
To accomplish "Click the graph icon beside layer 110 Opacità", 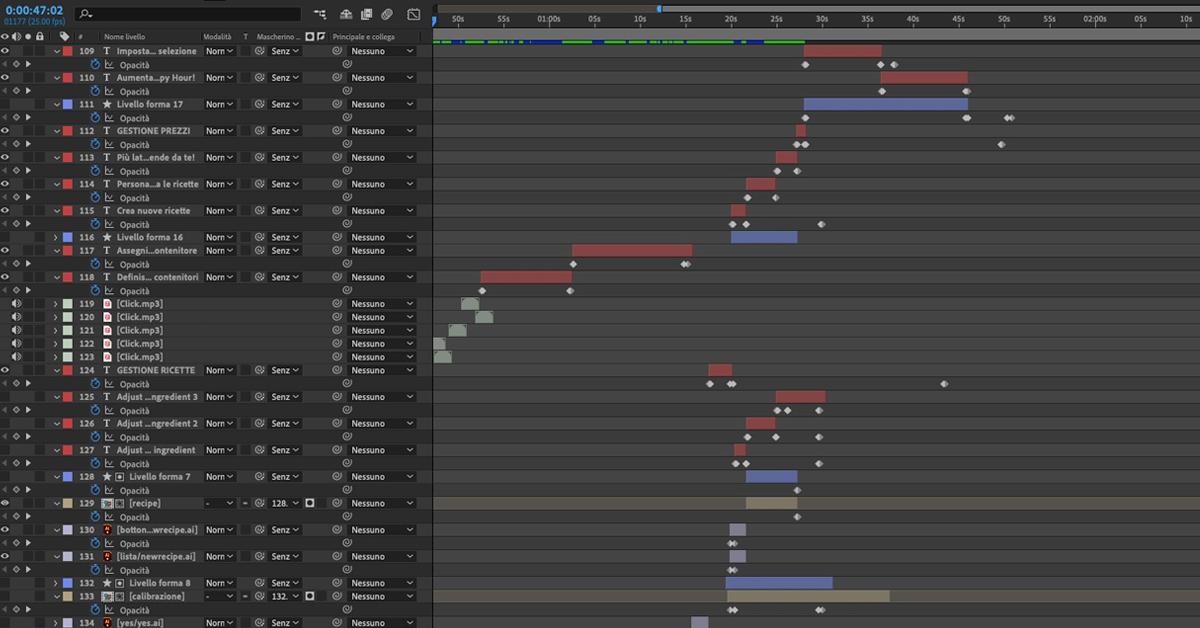I will [x=109, y=91].
